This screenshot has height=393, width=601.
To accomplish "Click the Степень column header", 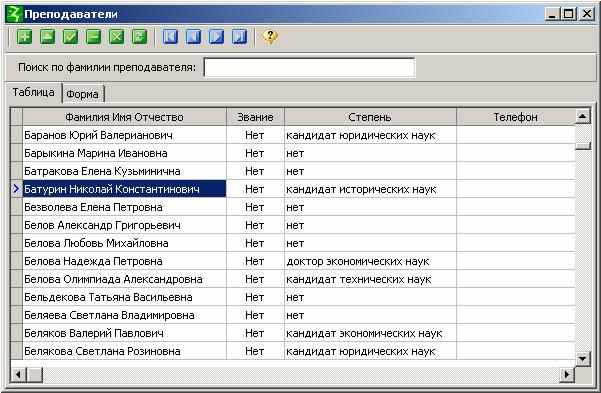I will tap(370, 117).
